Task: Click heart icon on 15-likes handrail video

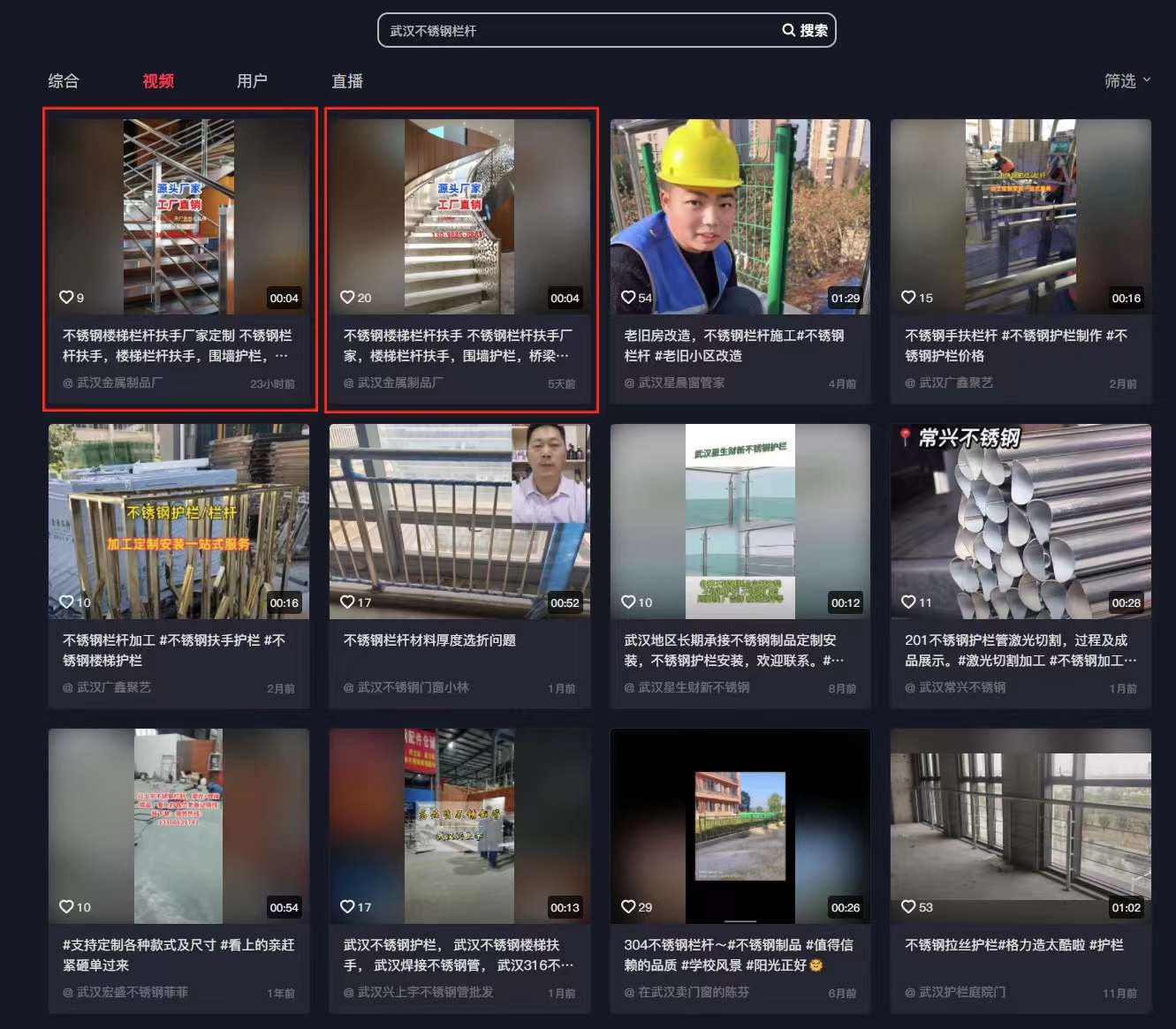Action: point(908,298)
